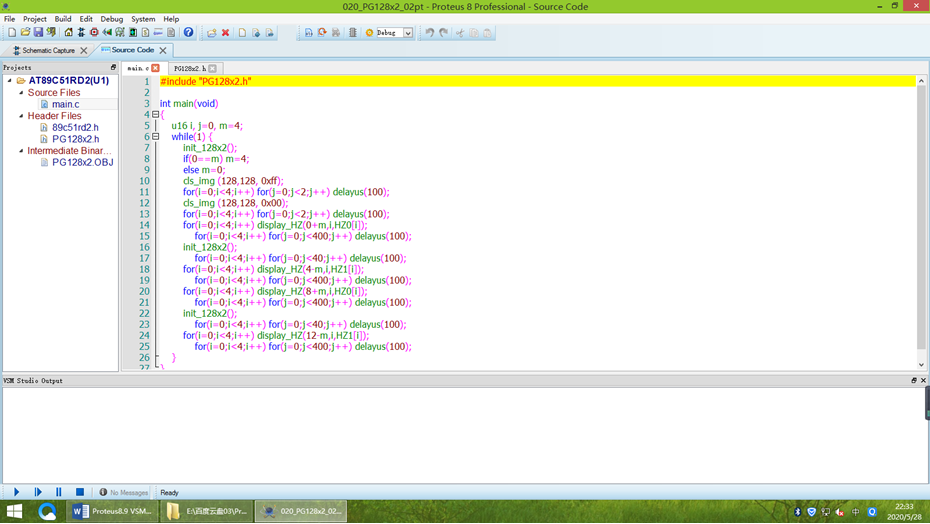
Task: Save the project using the floppy disk icon
Action: point(38,33)
